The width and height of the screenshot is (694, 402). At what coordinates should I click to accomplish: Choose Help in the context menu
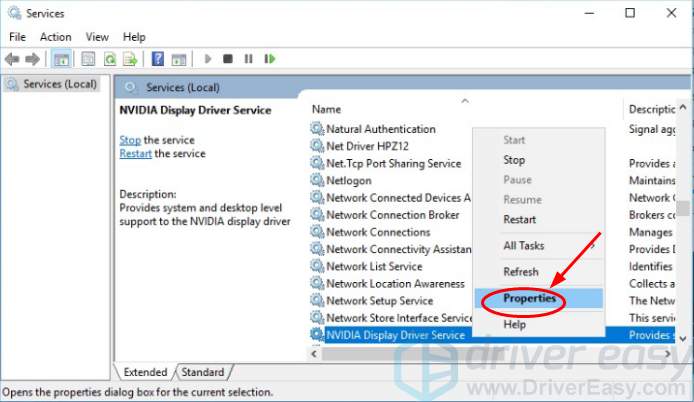[x=539, y=324]
